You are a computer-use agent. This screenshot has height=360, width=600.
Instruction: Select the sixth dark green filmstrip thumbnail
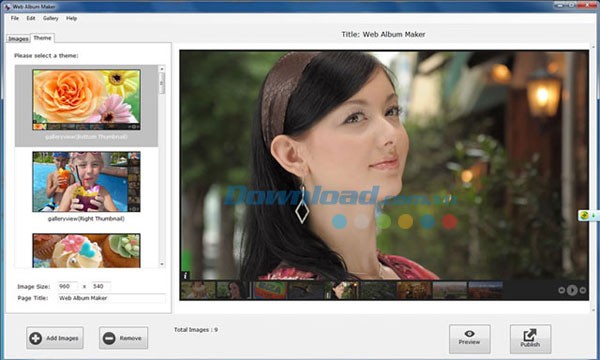[x=378, y=290]
